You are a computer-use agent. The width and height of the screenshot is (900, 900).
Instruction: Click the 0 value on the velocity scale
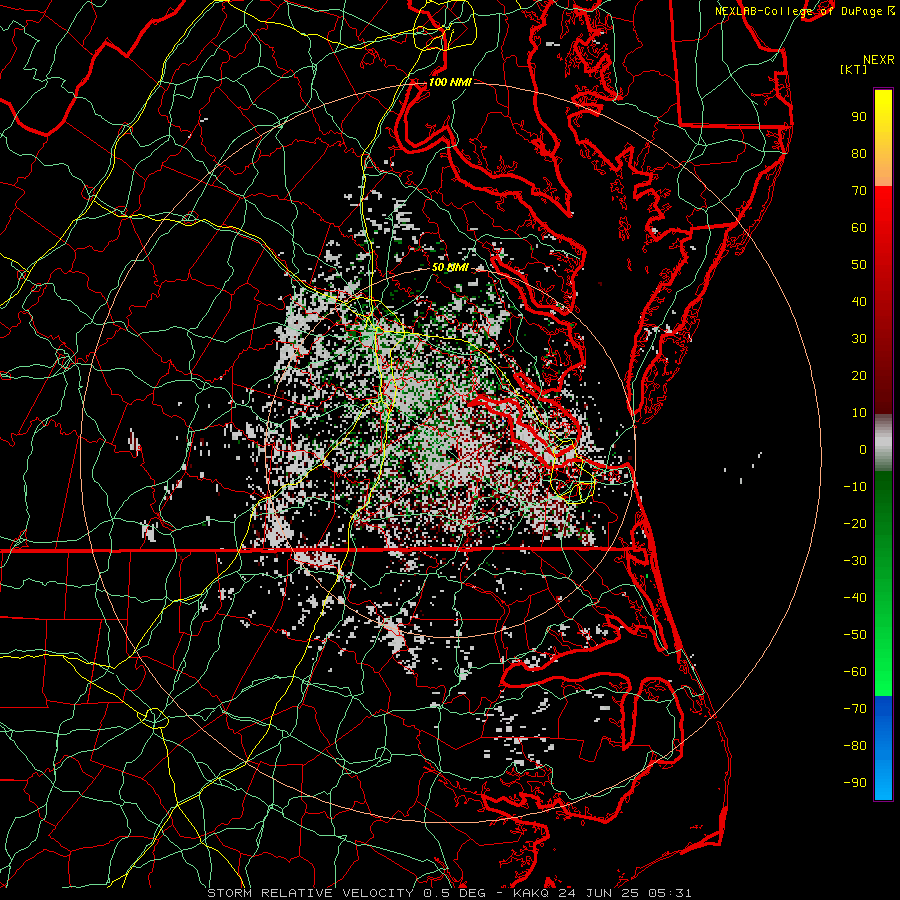point(863,449)
